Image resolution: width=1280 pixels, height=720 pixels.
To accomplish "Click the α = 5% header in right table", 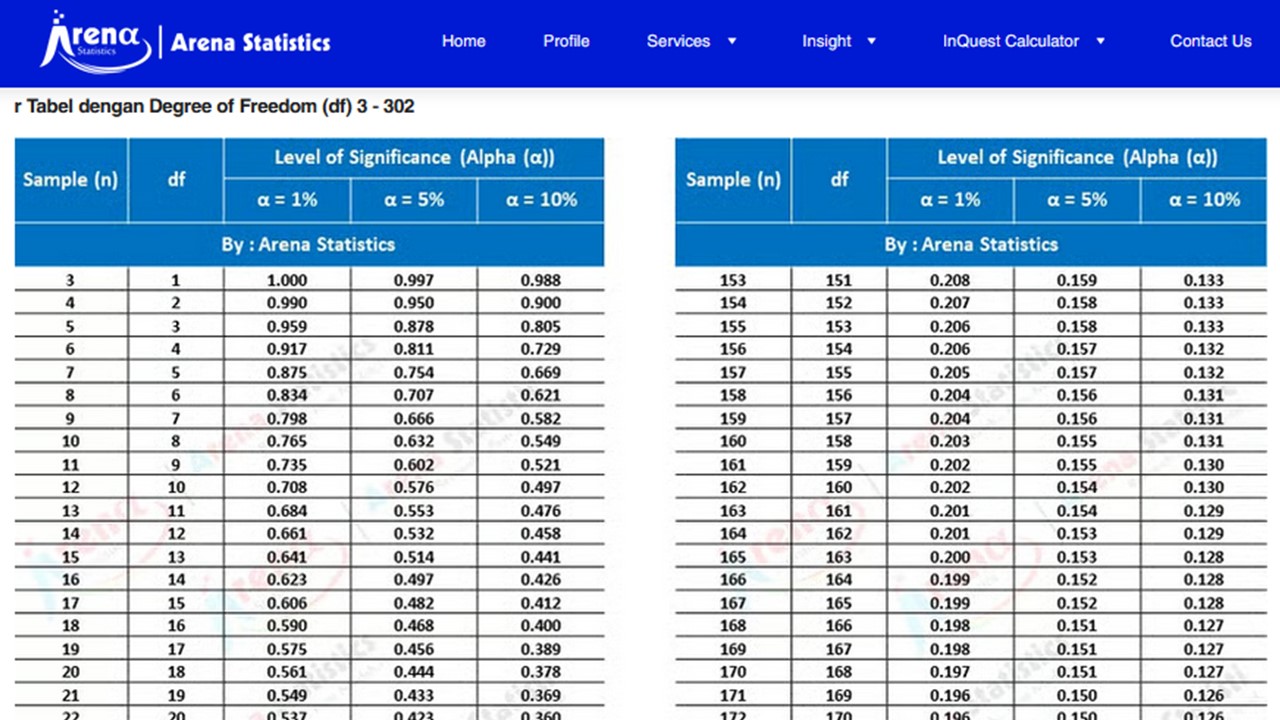I will tap(1078, 200).
